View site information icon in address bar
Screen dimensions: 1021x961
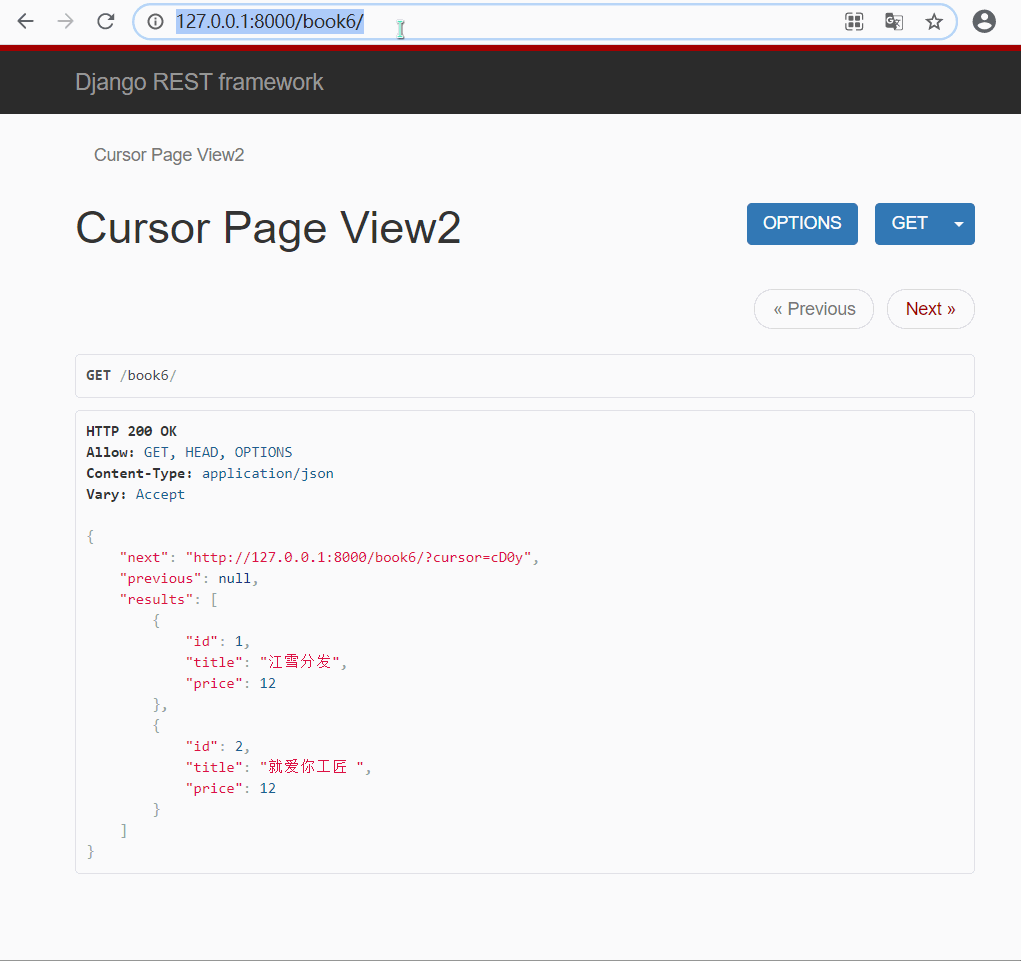coord(155,22)
